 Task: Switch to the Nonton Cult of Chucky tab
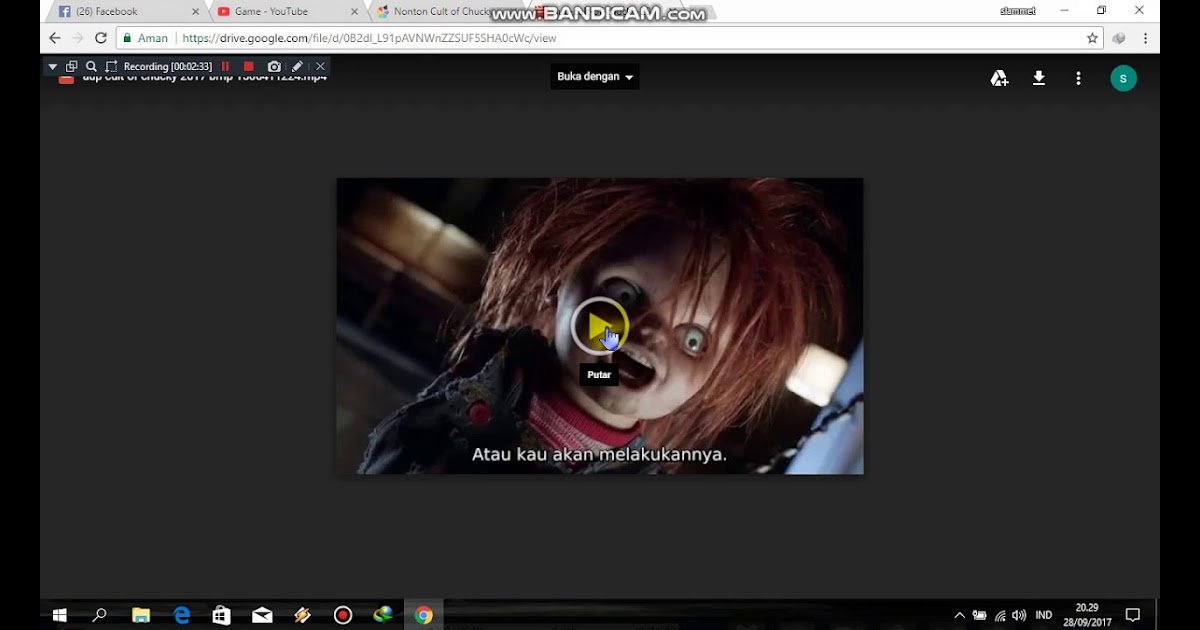point(440,12)
